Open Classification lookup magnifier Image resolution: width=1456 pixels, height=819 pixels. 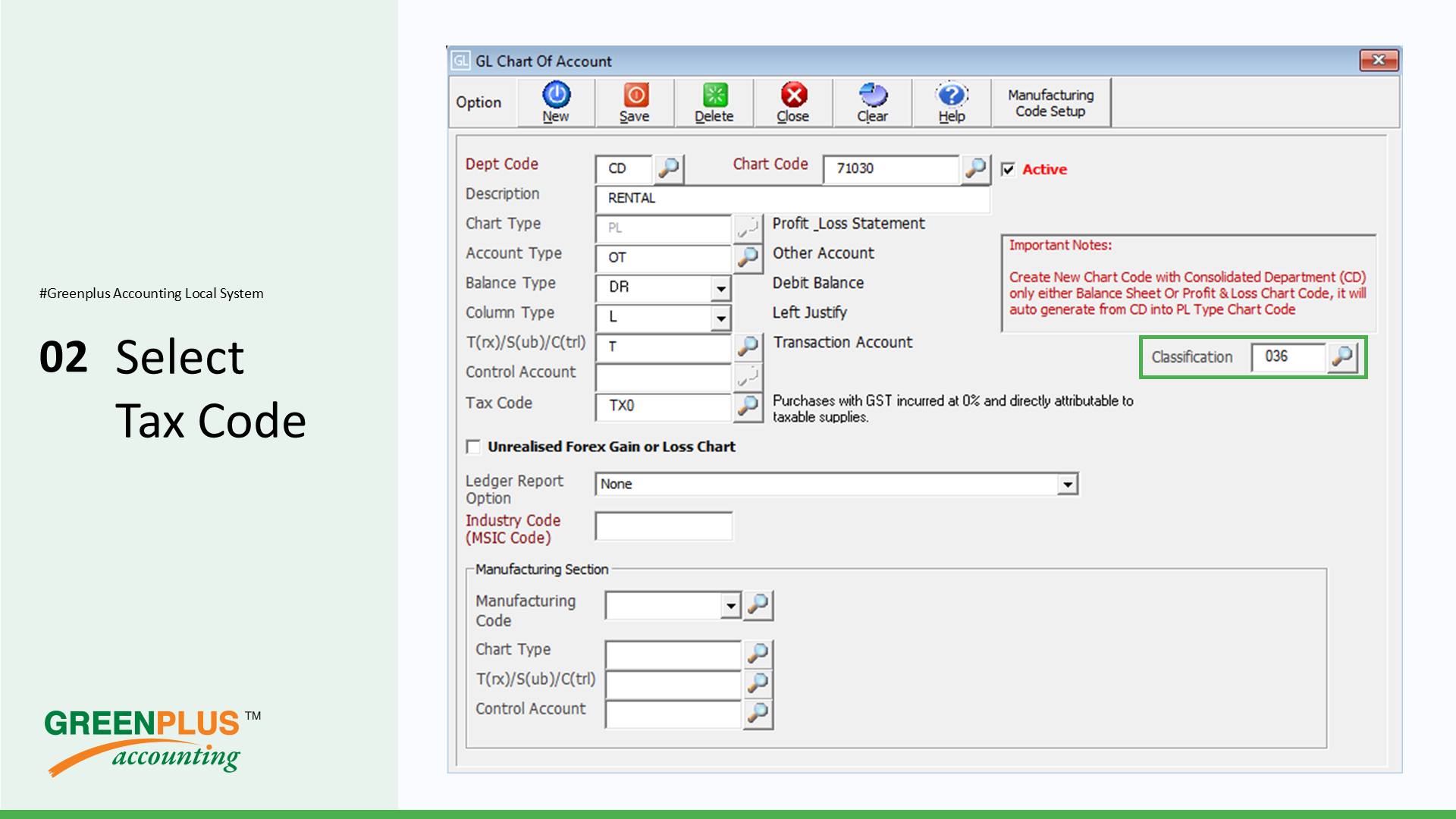click(1342, 356)
